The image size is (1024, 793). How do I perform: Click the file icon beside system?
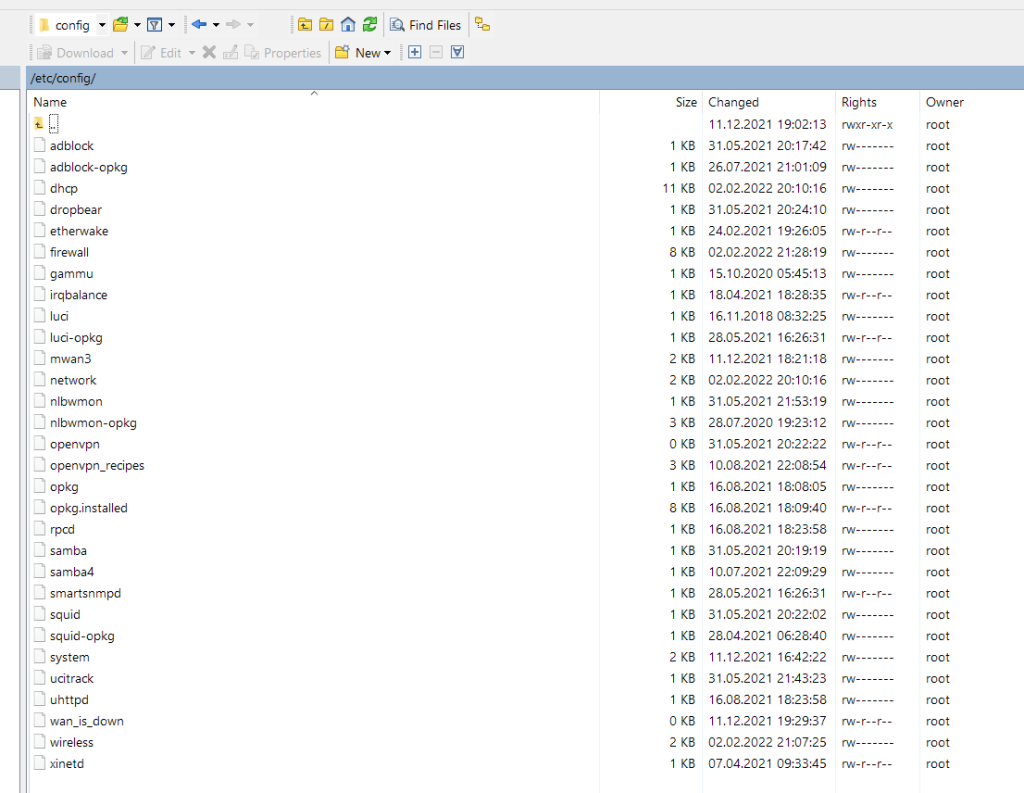coord(40,657)
